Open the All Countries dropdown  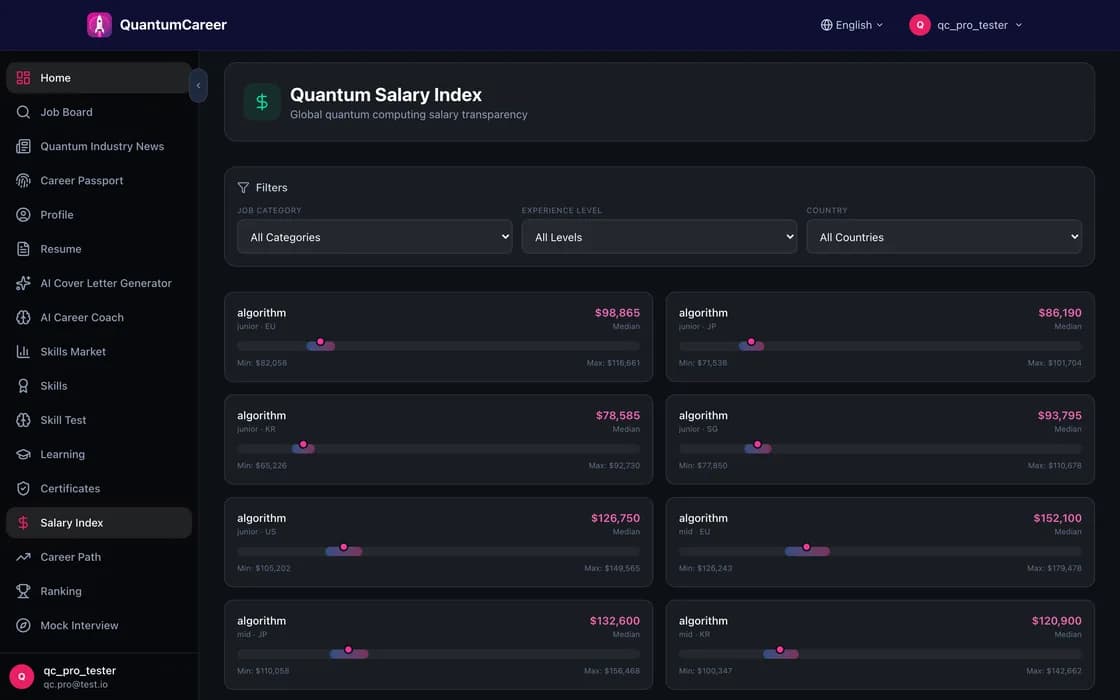click(944, 237)
